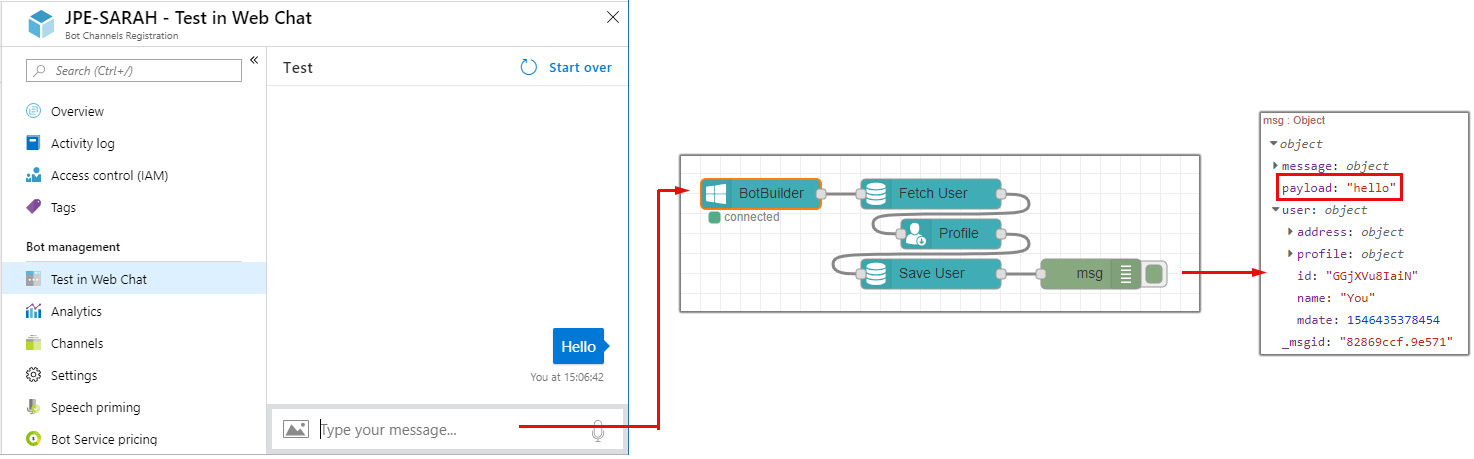This screenshot has height=459, width=1474.
Task: Click the Start over link
Action: [580, 67]
